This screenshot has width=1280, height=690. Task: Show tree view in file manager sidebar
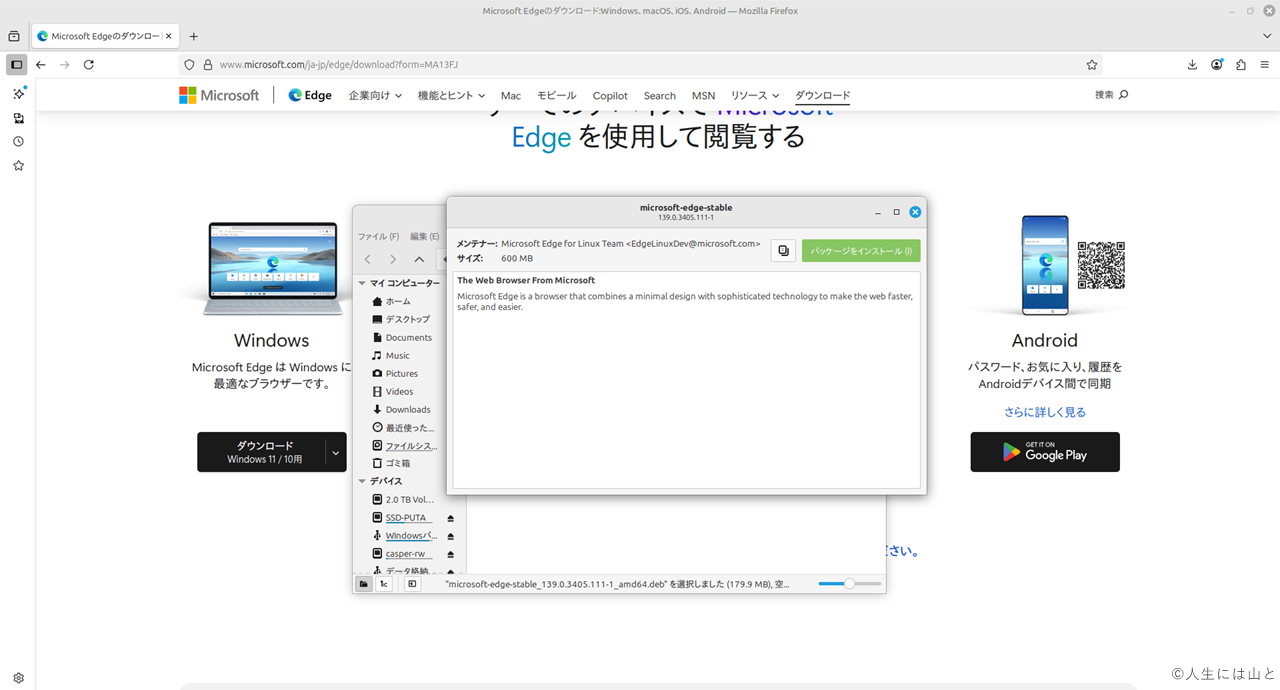coord(384,584)
